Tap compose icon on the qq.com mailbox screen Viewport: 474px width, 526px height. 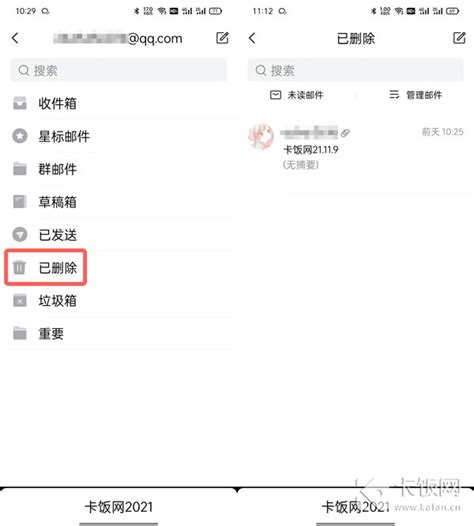pyautogui.click(x=222, y=38)
